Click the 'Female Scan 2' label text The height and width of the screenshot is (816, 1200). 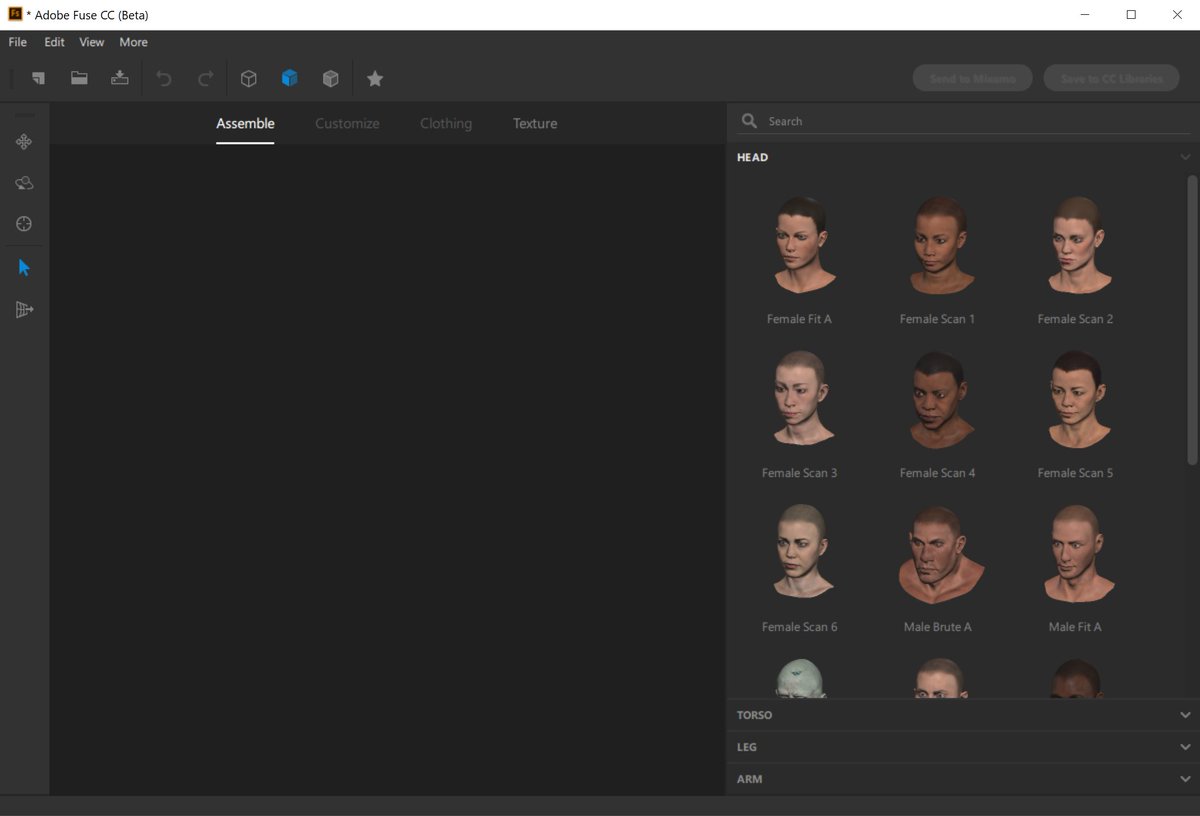coord(1075,319)
